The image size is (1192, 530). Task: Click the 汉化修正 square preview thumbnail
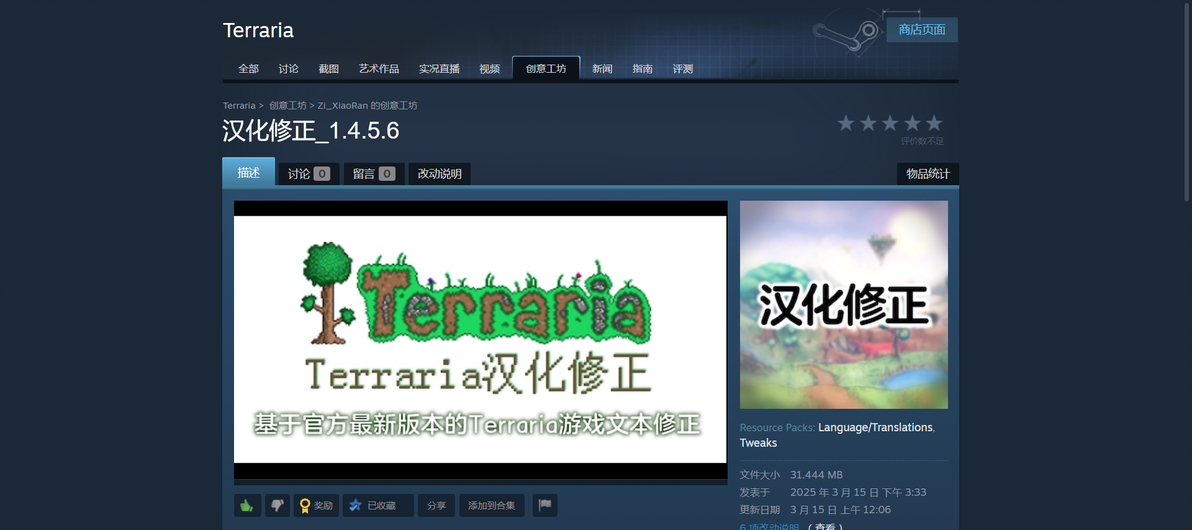pos(844,305)
